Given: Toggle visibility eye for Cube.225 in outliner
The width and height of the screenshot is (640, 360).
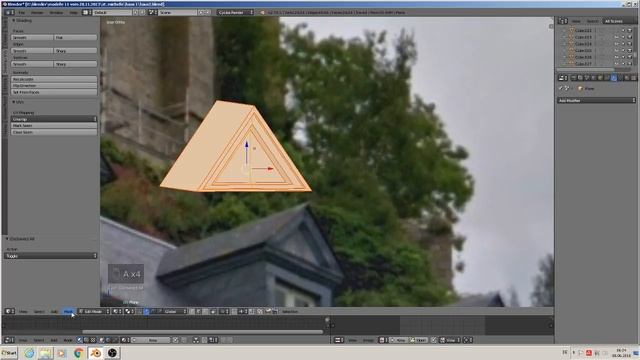Looking at the screenshot, I should (x=617, y=50).
